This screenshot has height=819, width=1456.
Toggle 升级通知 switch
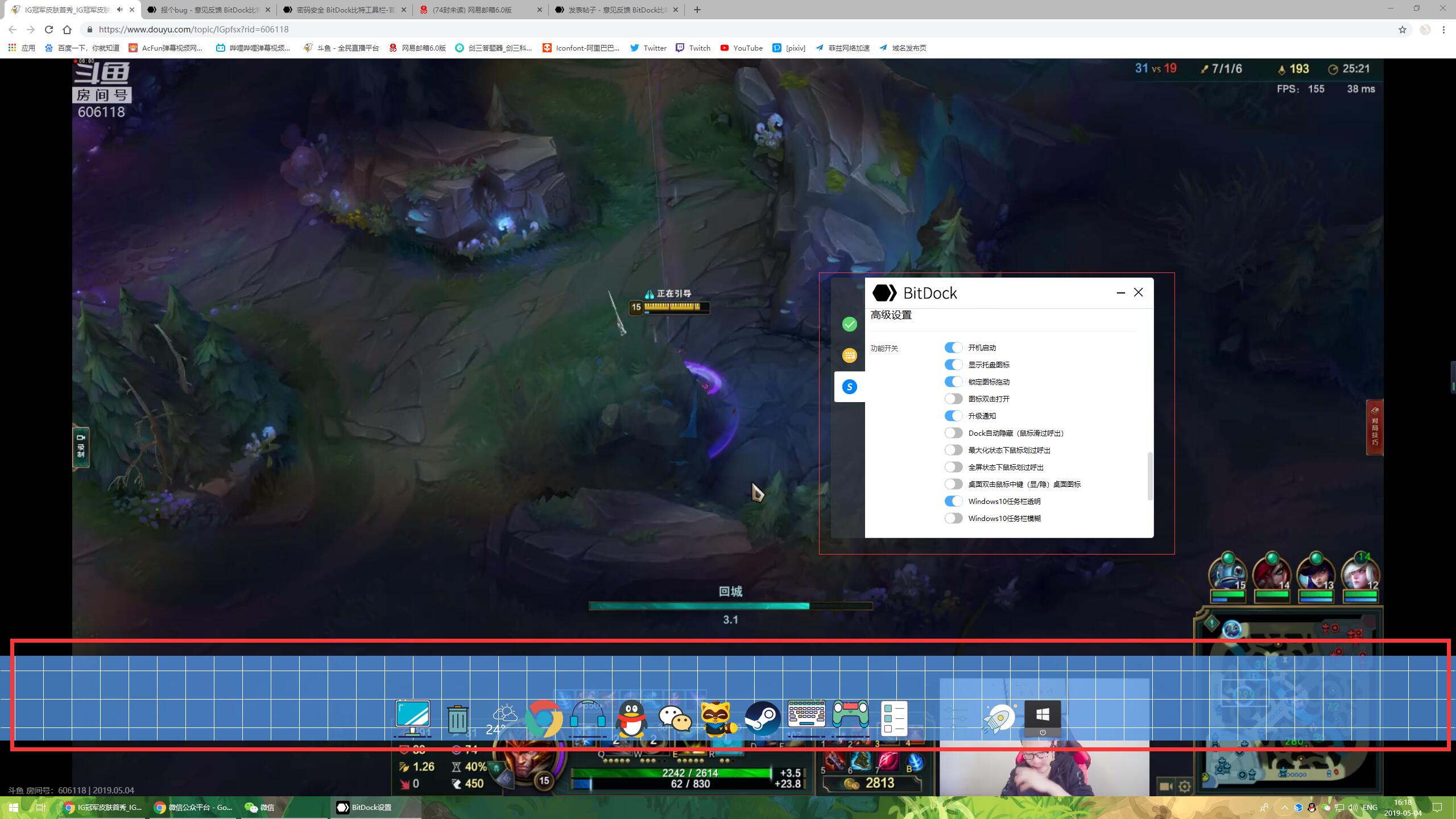[953, 416]
